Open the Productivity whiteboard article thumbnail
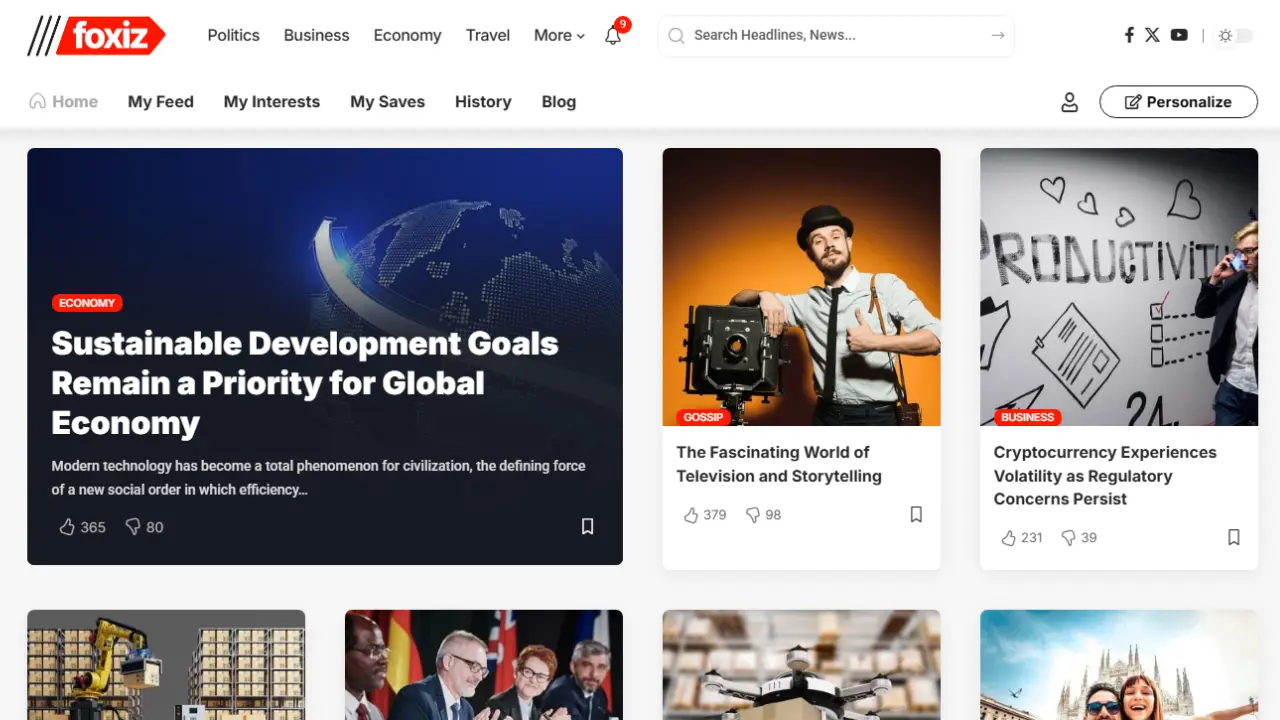The width and height of the screenshot is (1280, 720). point(1118,287)
